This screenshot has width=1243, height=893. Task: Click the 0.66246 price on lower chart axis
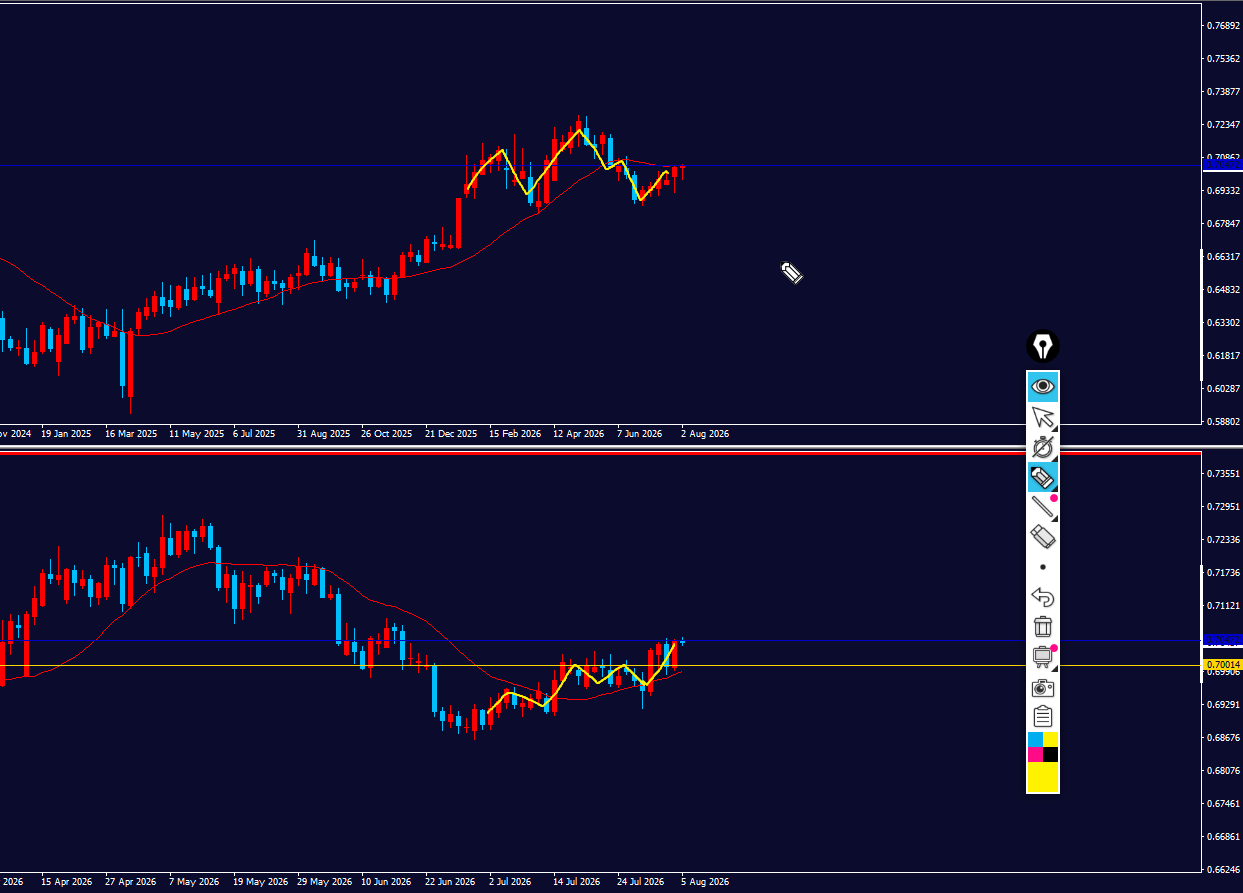1224,869
